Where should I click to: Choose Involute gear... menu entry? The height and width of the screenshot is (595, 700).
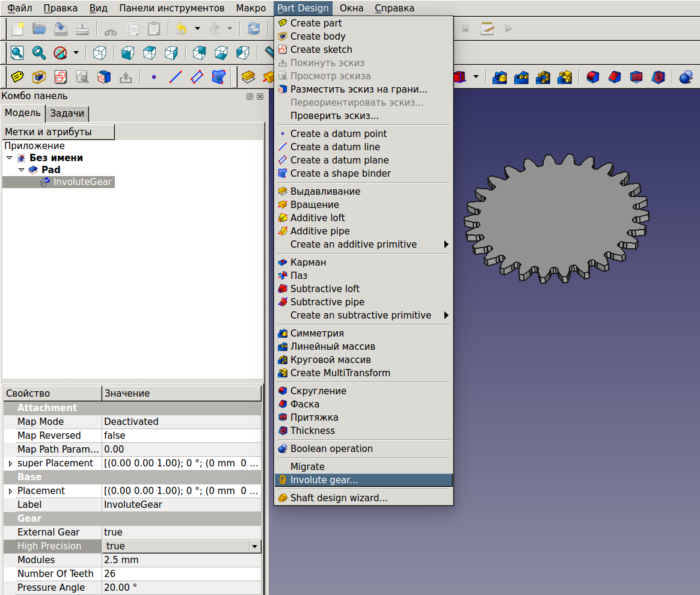click(363, 480)
